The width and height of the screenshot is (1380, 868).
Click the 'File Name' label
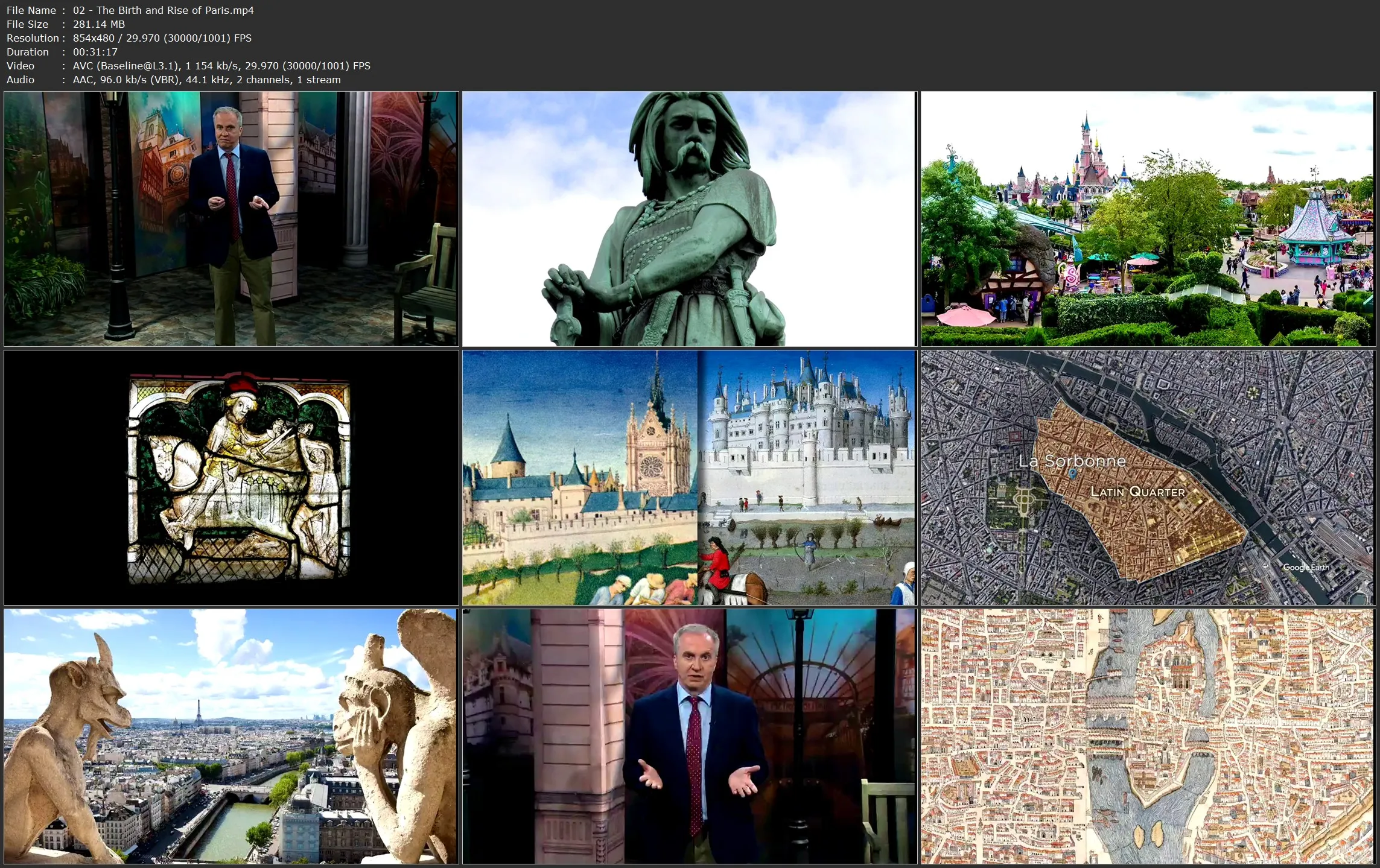(31, 10)
